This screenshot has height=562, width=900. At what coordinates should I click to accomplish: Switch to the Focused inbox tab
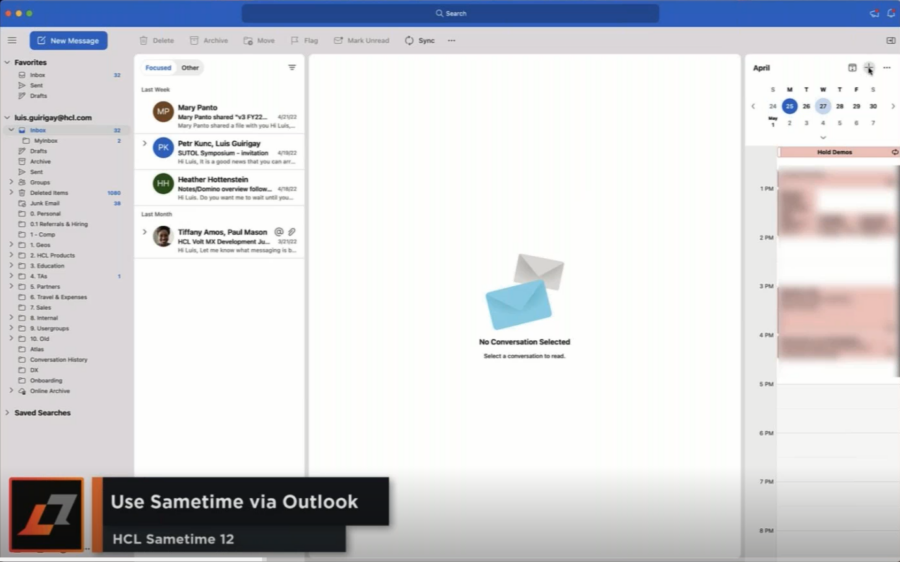[158, 68]
